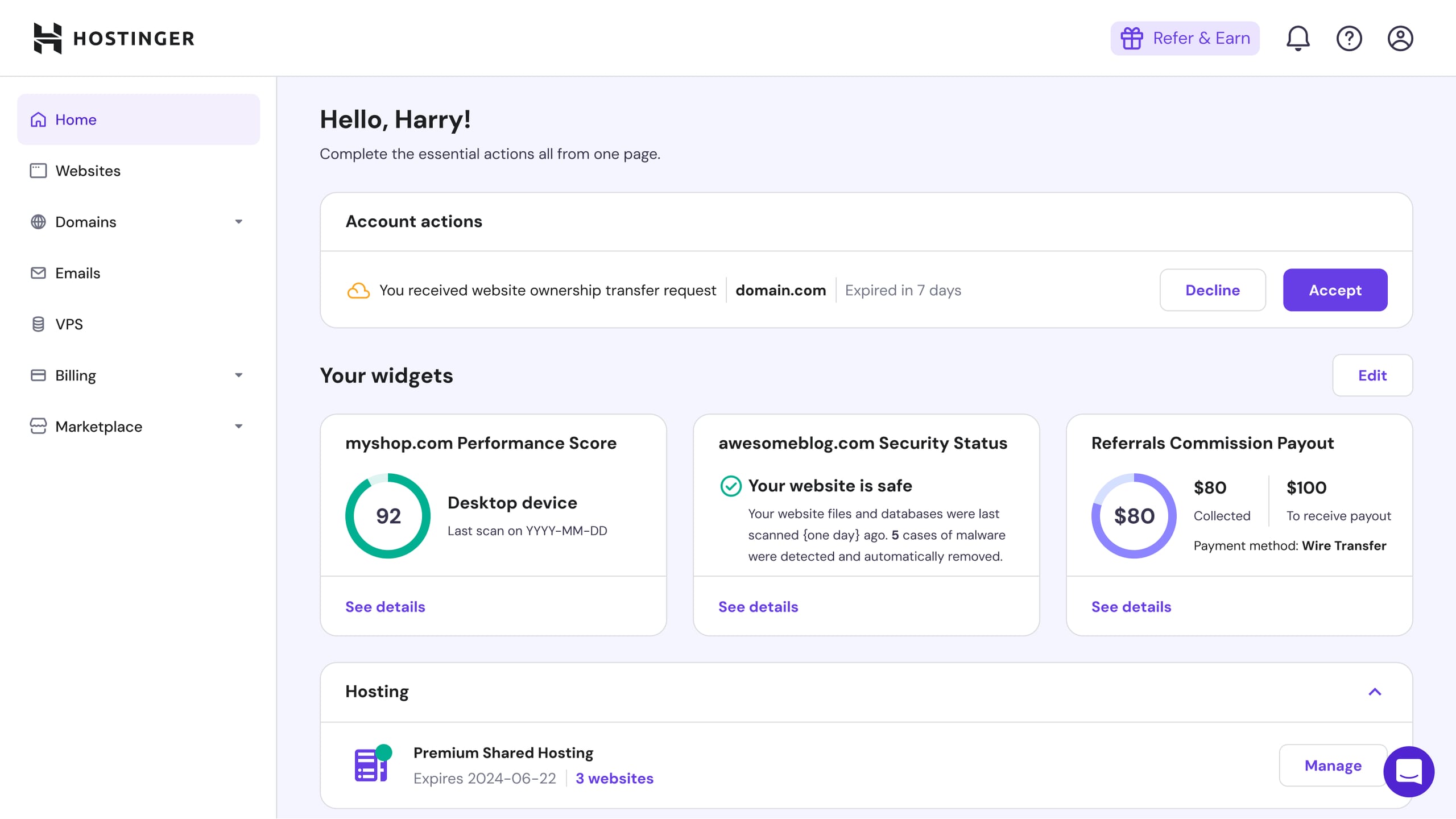Screen dimensions: 1456x819
Task: Expand the Domains sidebar menu
Action: (238, 222)
